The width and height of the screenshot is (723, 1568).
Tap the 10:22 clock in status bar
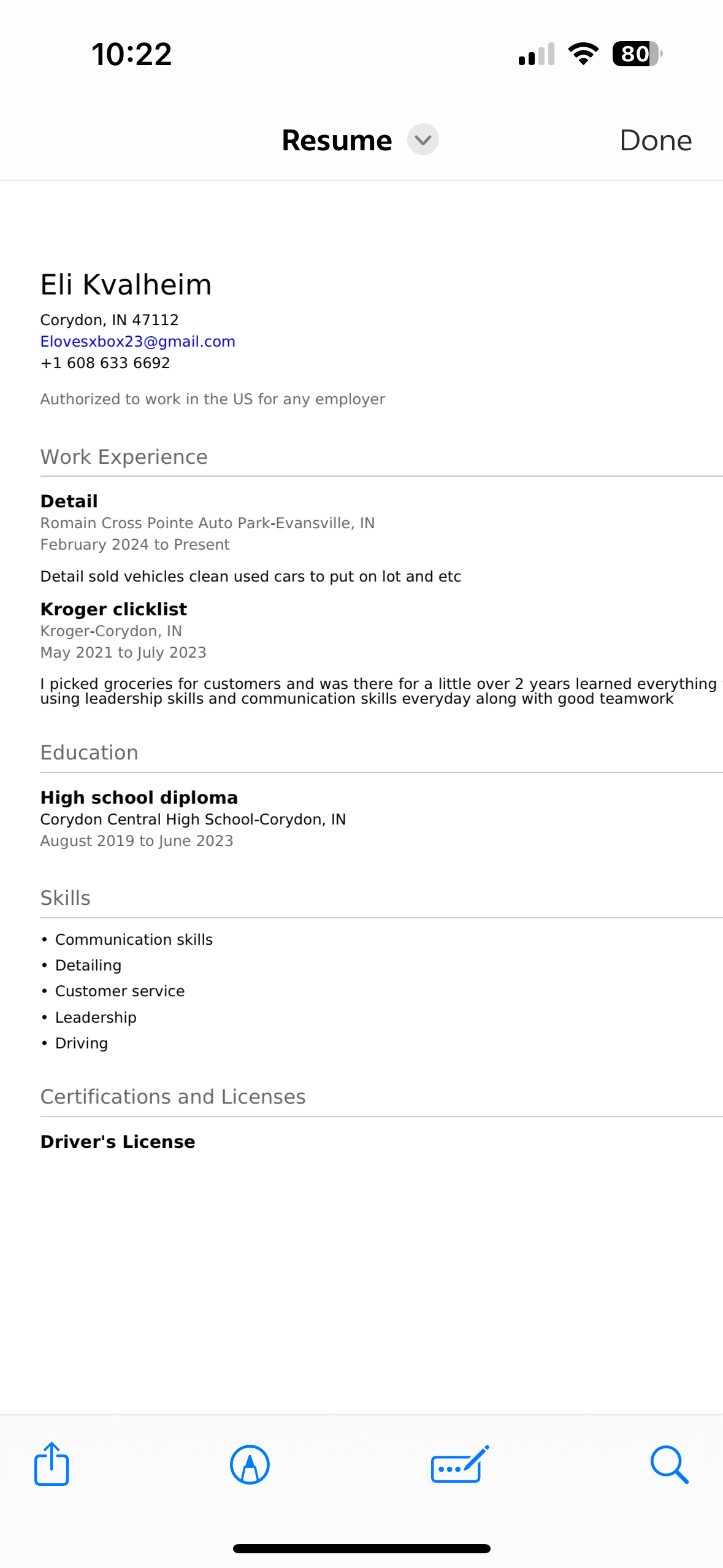(131, 54)
